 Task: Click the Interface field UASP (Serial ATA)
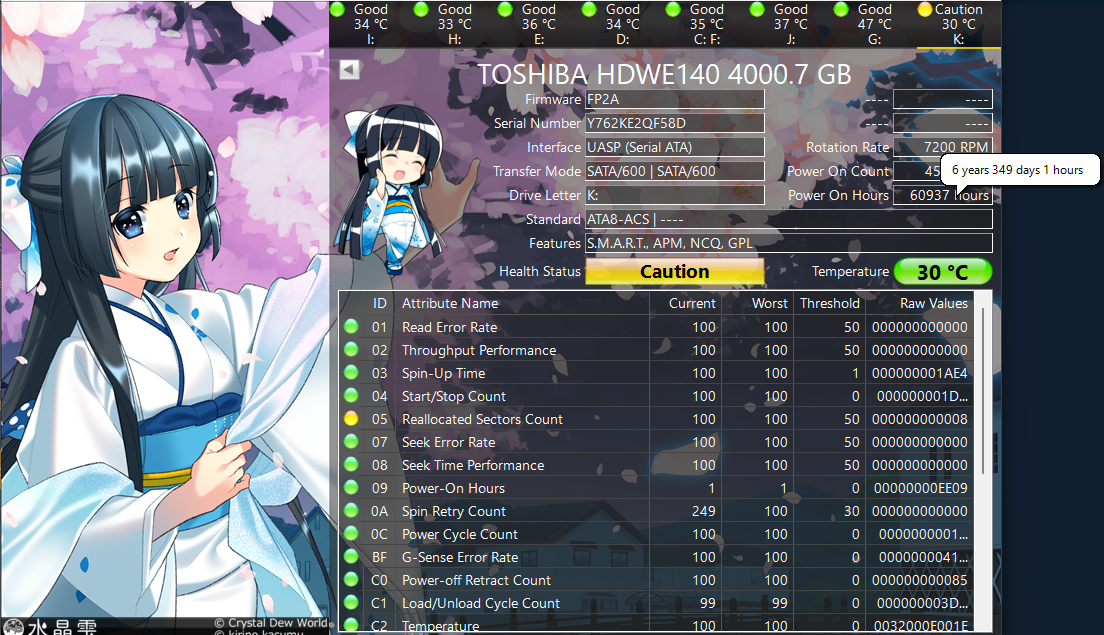(x=675, y=147)
